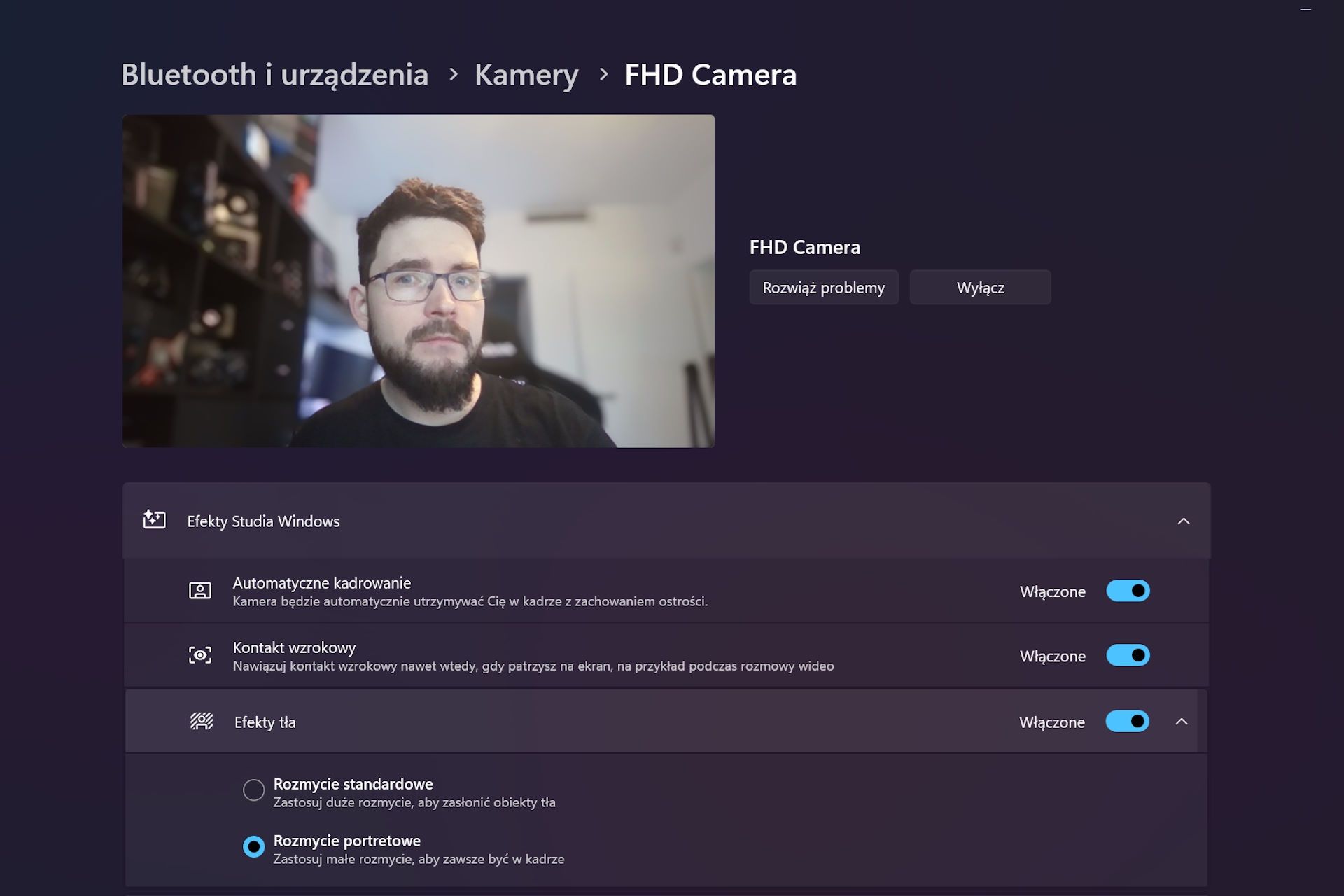Click the Efekty Studia Windows heading text
Image resolution: width=1344 pixels, height=896 pixels.
click(x=263, y=521)
